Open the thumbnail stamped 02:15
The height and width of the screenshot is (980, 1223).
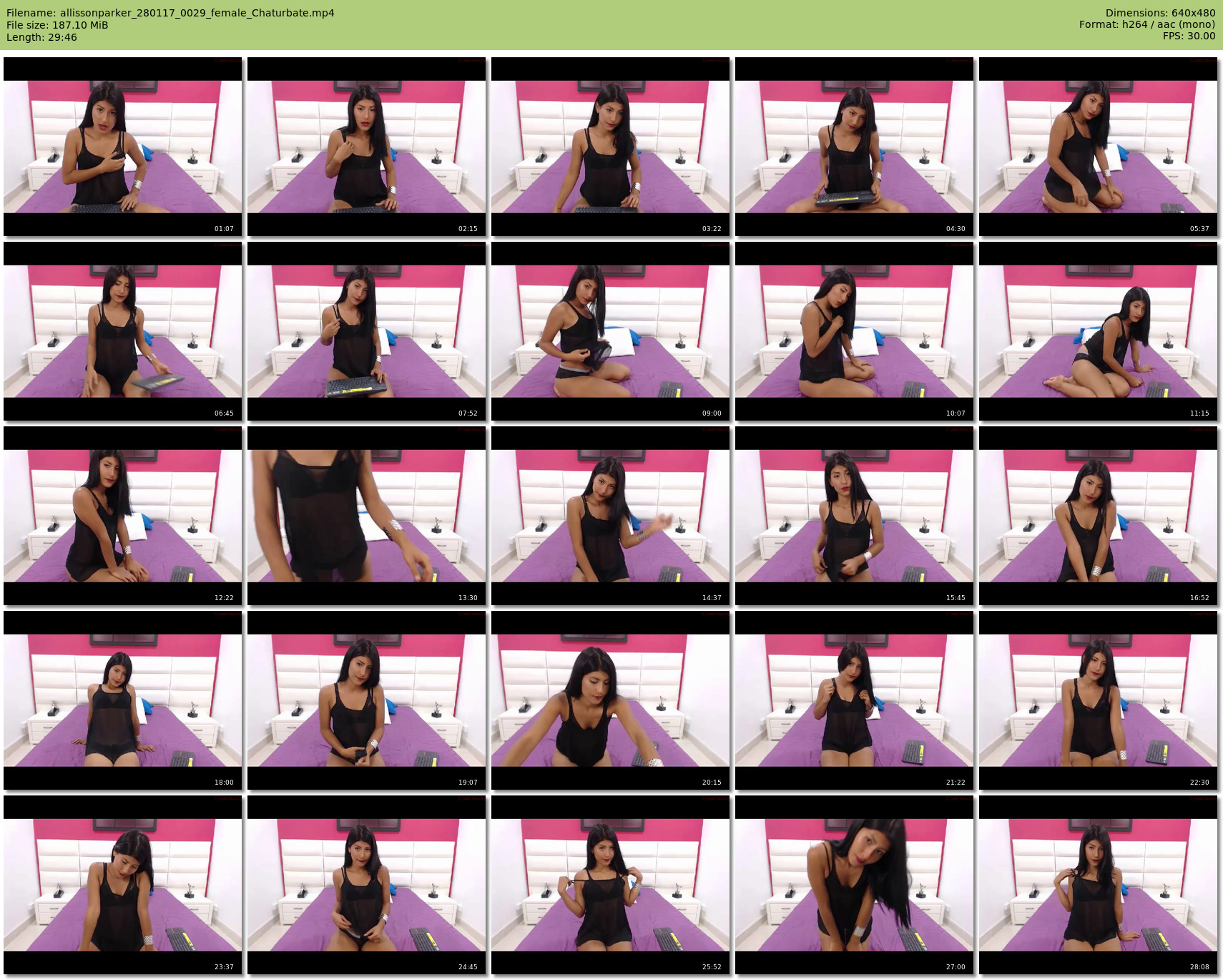tap(366, 147)
